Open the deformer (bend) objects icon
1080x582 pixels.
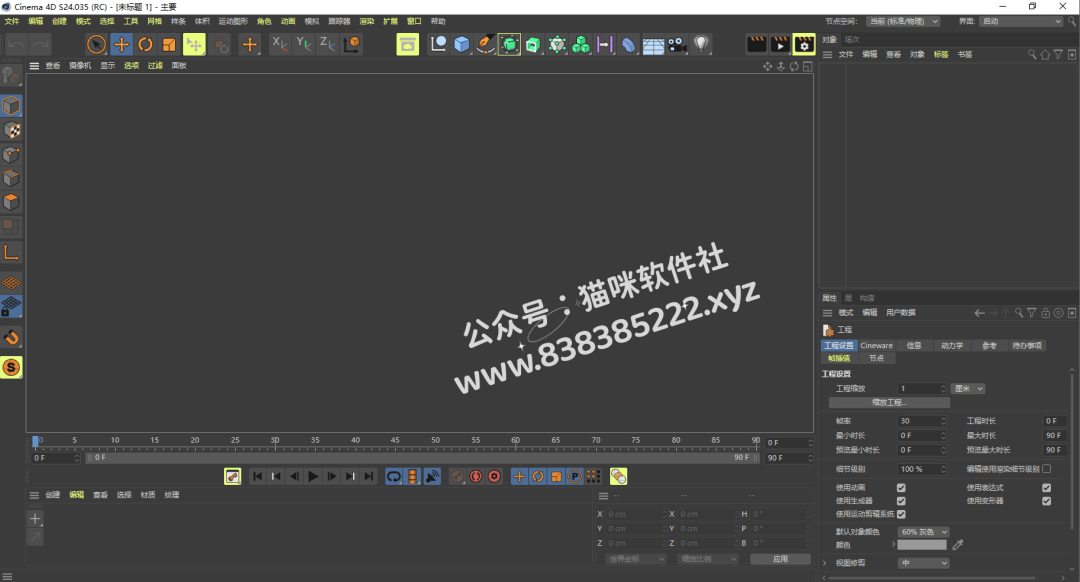click(629, 45)
